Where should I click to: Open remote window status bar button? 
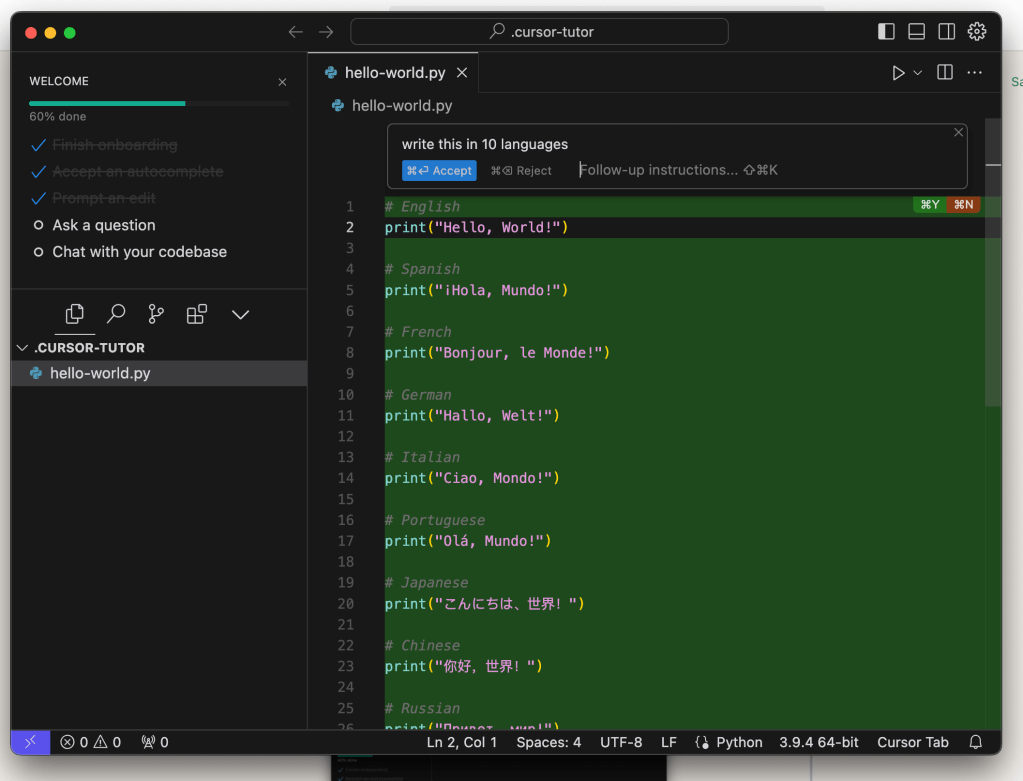(x=30, y=742)
